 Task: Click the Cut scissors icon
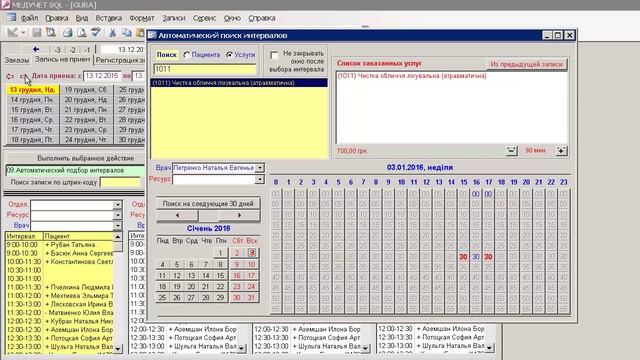click(113, 32)
